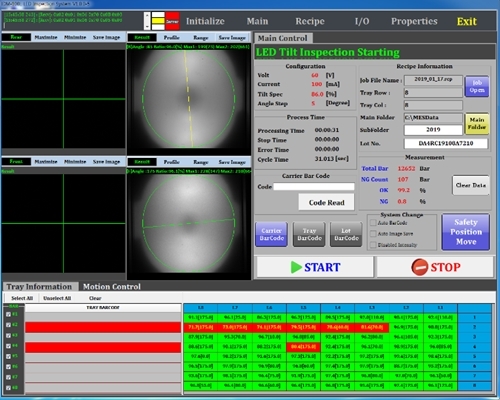Screen dimensions: 500x400
Task: Save Image in lower result panel
Action: pos(232,162)
